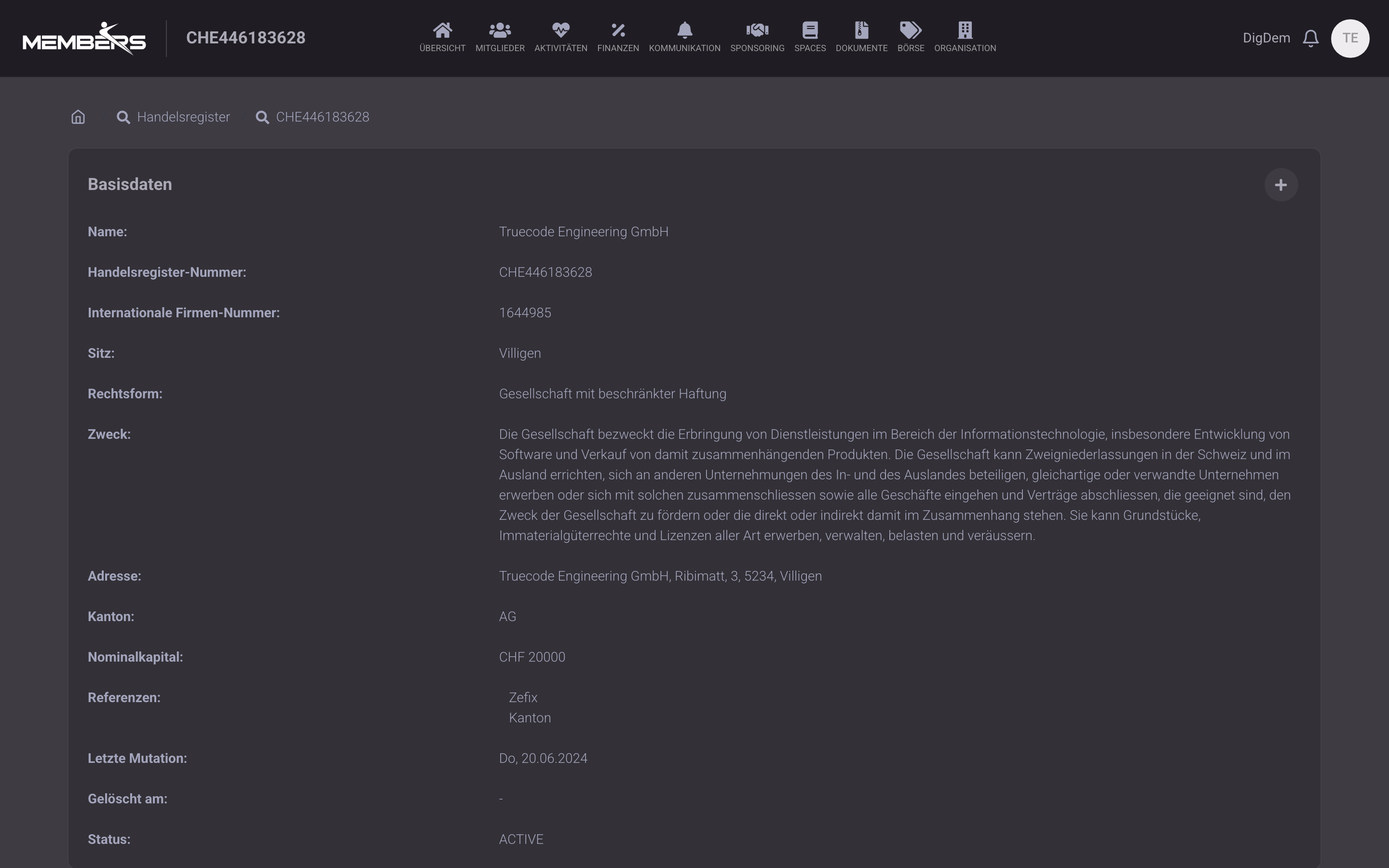1389x868 pixels.
Task: Open Börse tags icon
Action: click(910, 29)
